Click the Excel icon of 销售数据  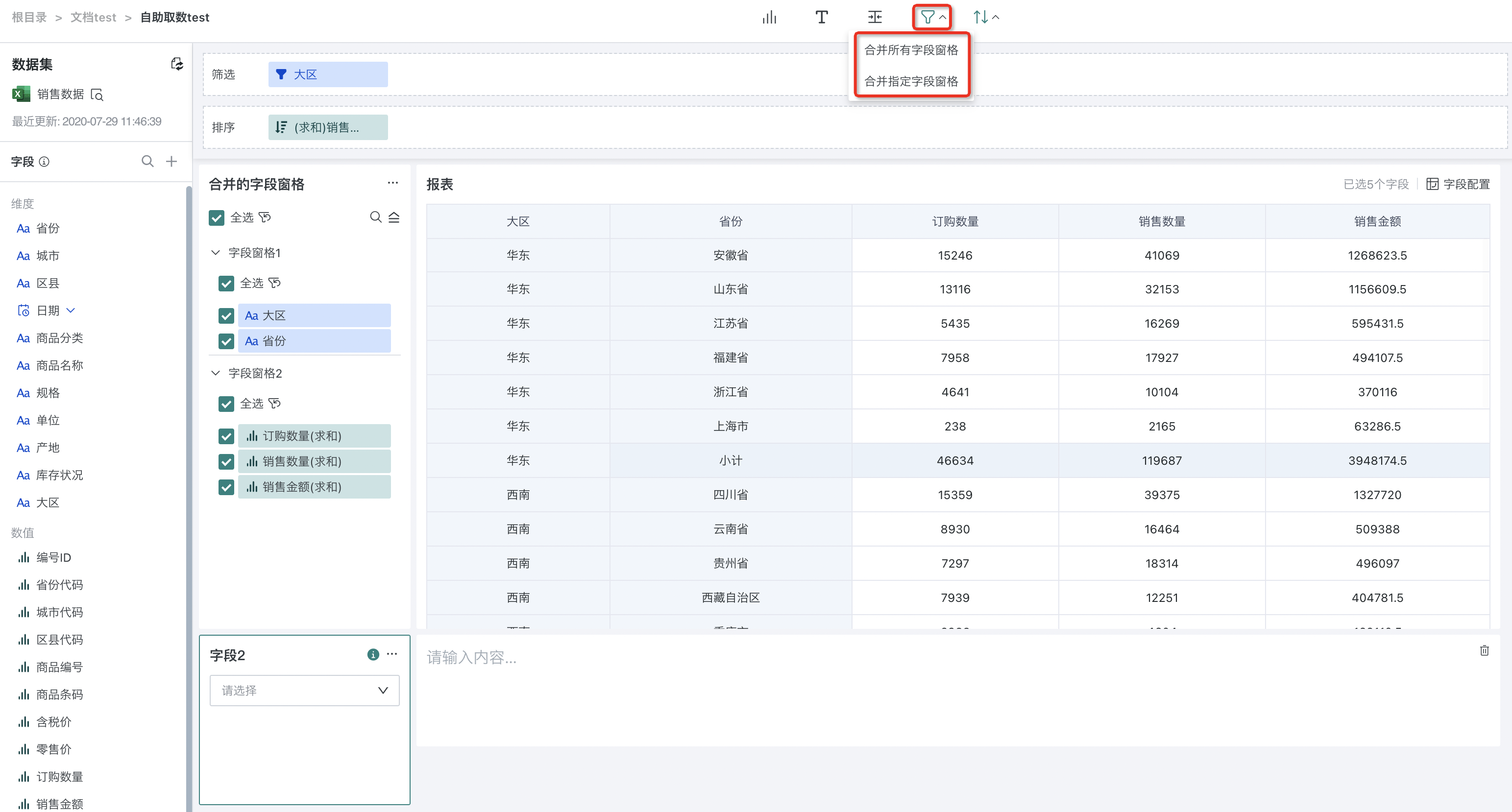(x=21, y=94)
